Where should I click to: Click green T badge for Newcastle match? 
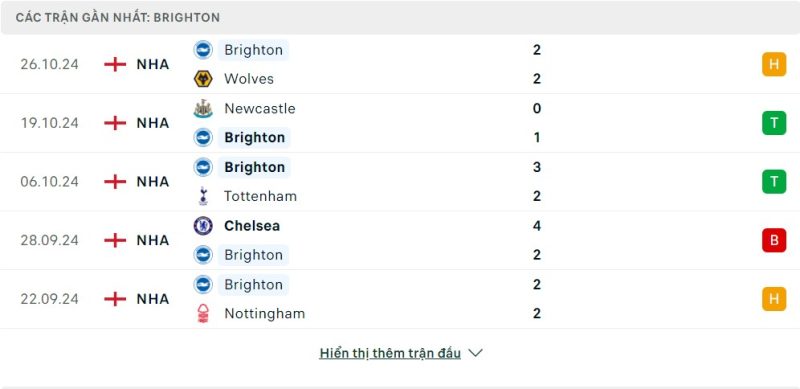pos(774,123)
